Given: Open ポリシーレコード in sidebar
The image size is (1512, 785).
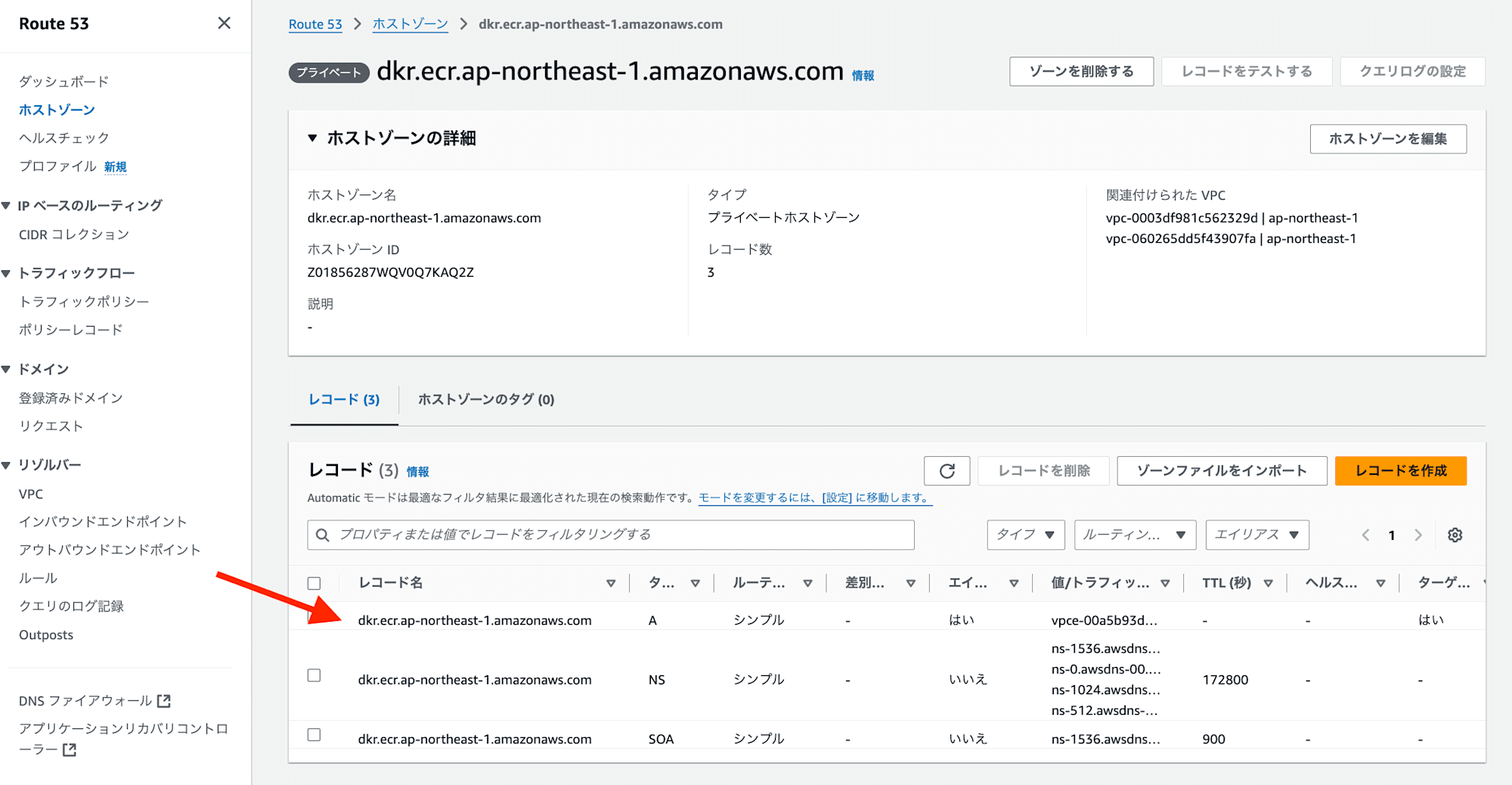Looking at the screenshot, I should coord(70,330).
